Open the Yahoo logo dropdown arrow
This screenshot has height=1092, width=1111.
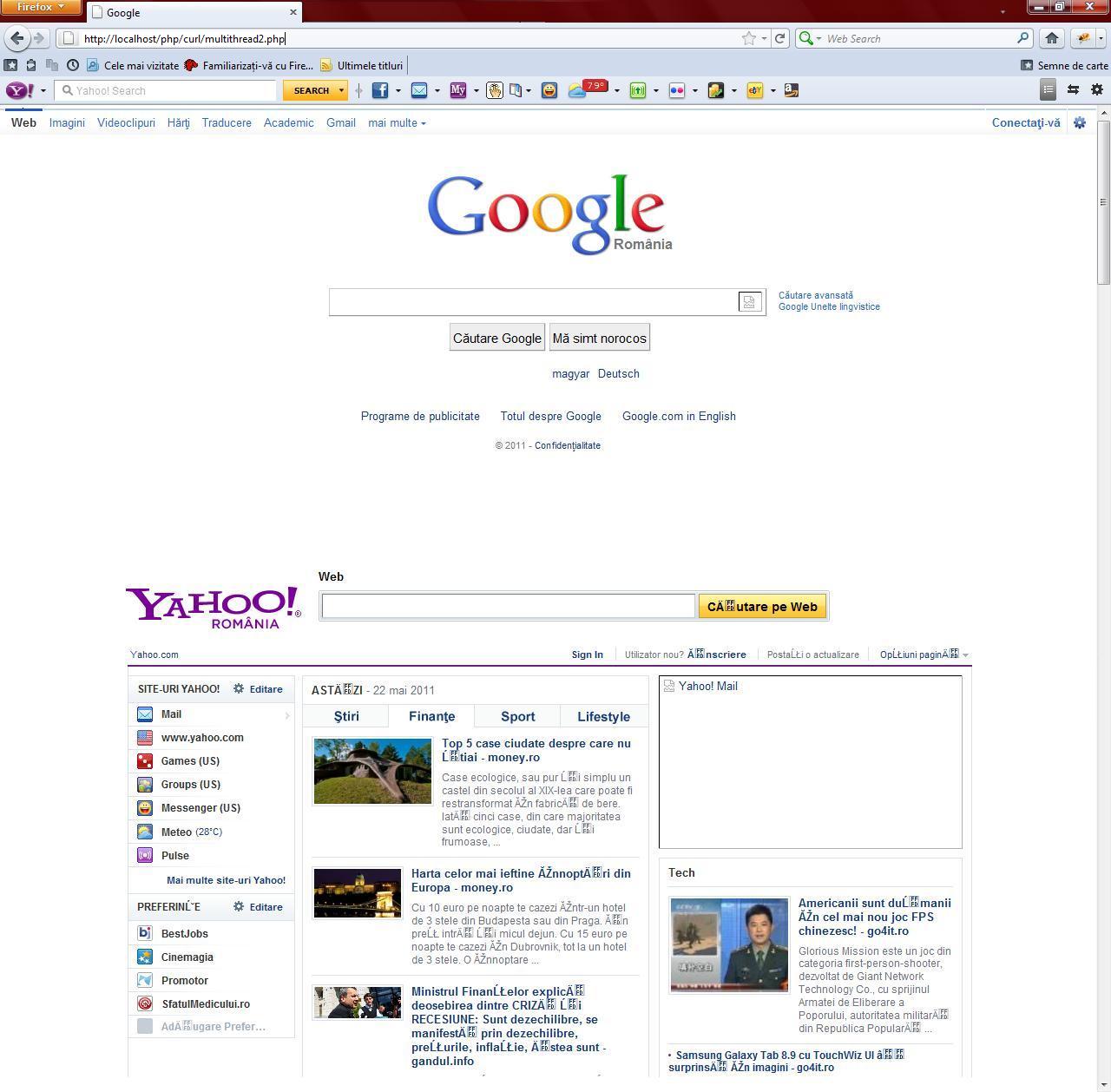[43, 90]
